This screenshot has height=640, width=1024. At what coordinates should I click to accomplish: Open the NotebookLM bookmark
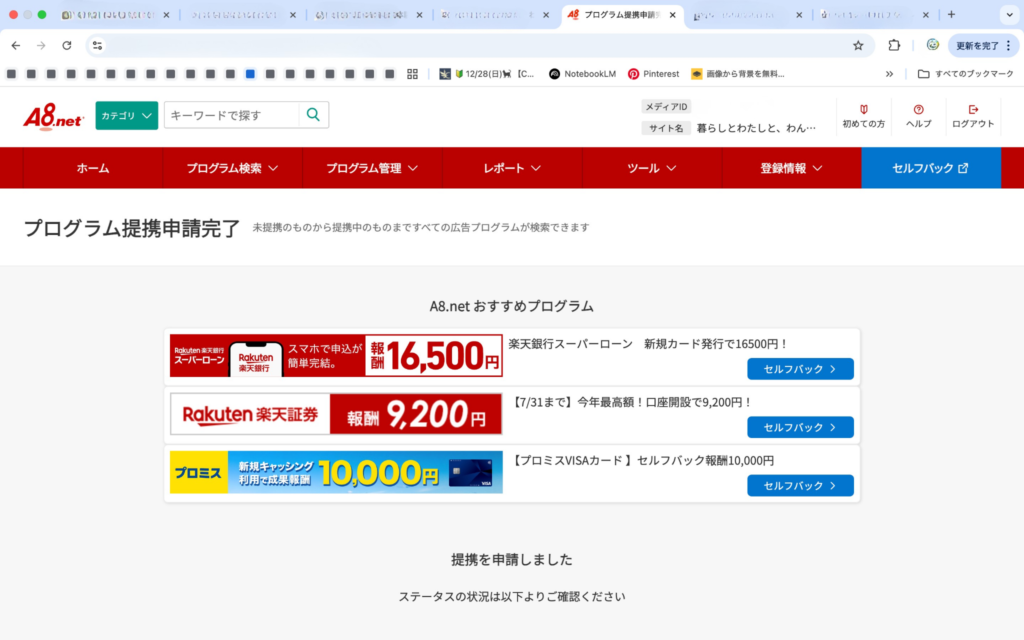coord(583,74)
